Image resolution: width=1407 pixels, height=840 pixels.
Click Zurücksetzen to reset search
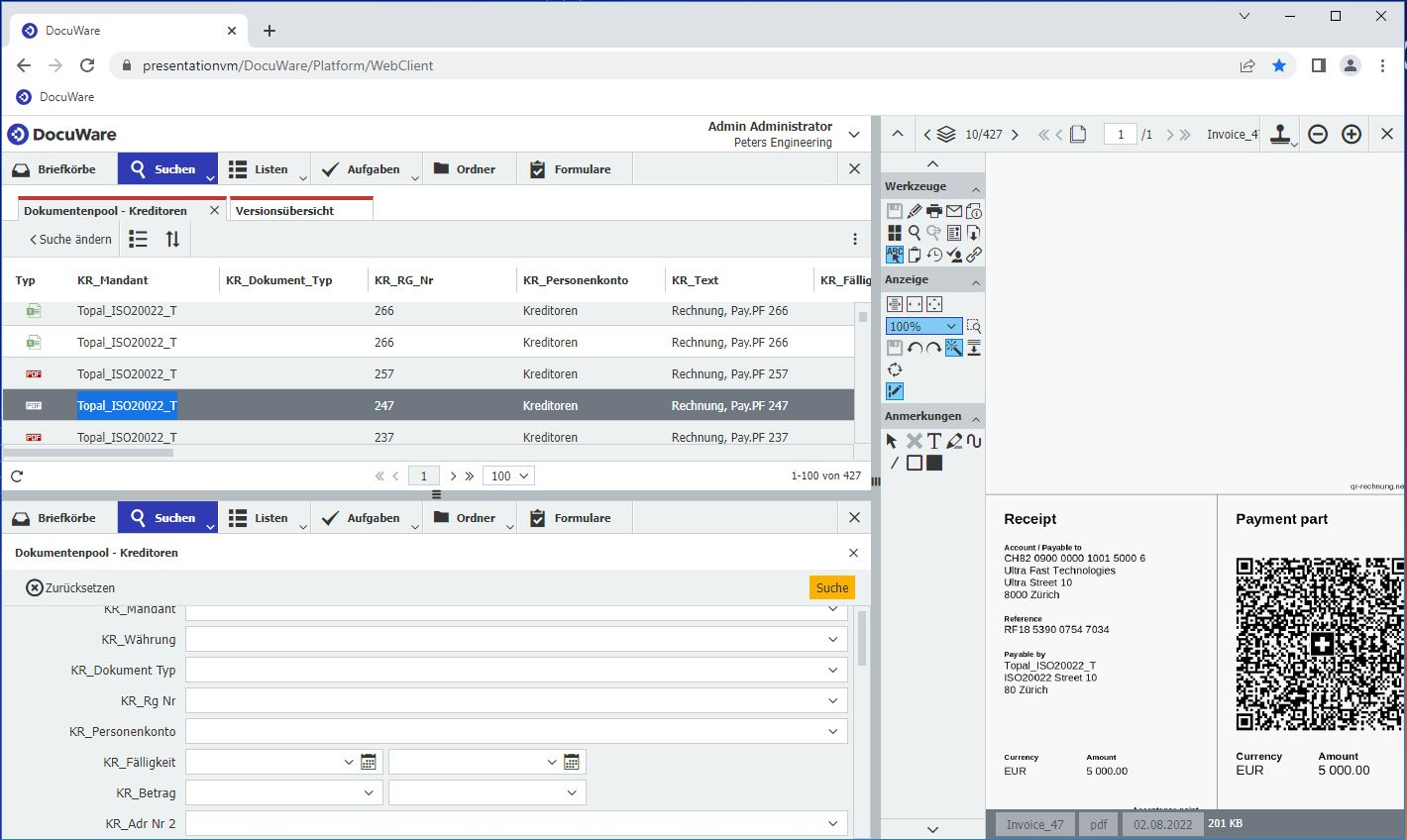coord(70,587)
